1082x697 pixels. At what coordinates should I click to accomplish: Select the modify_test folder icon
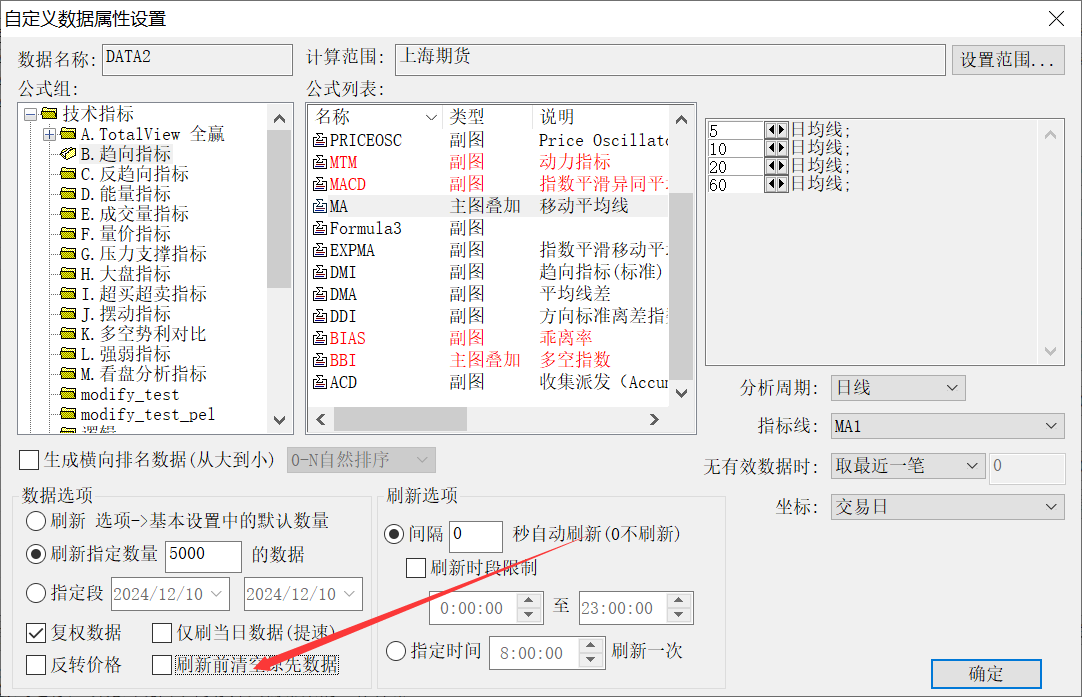(x=68, y=394)
